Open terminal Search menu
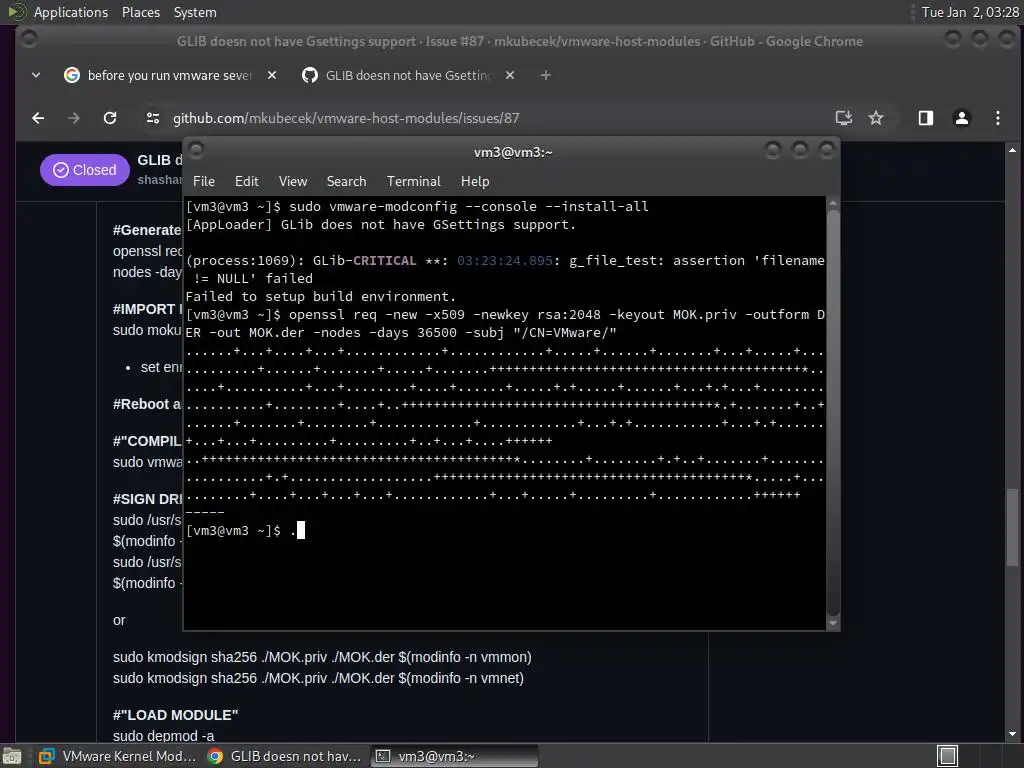The image size is (1024, 768). [x=346, y=182]
